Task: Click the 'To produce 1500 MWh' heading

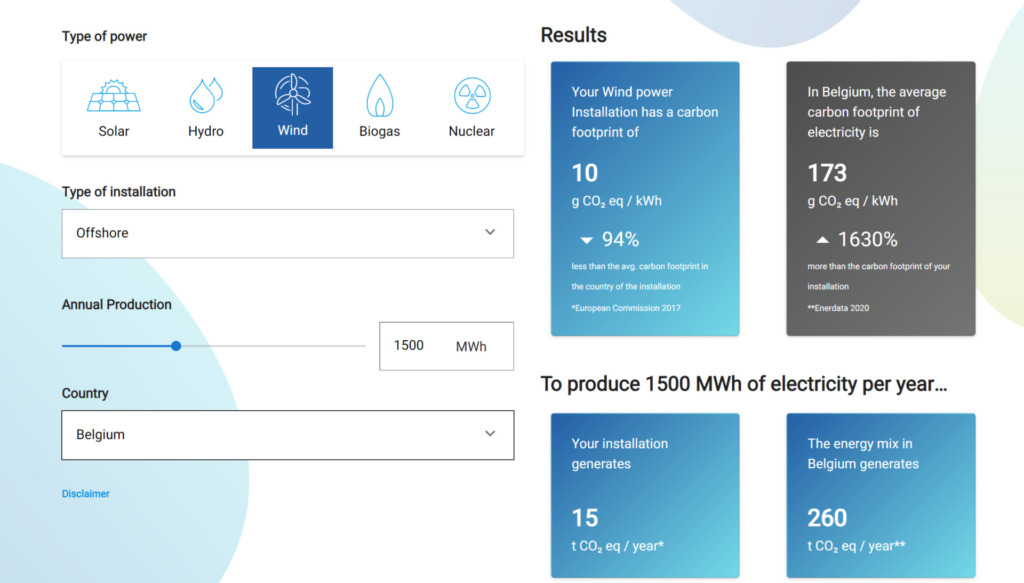Action: coord(744,384)
